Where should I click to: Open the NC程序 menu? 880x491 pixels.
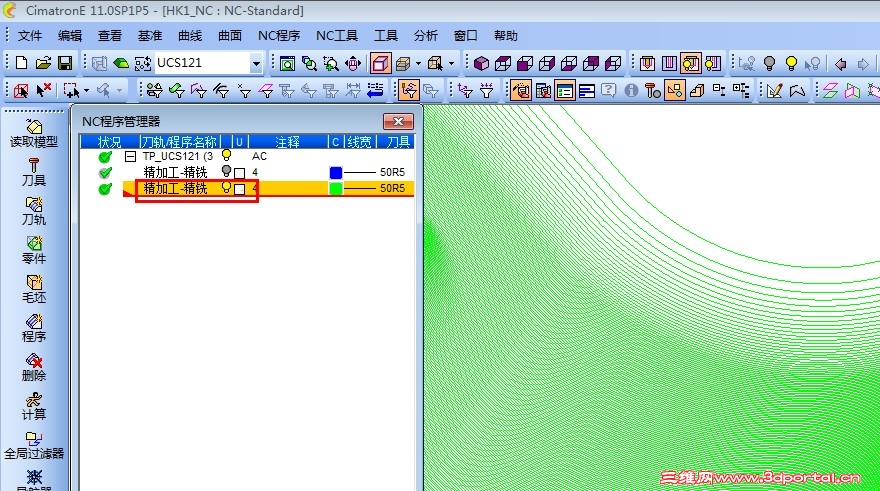(x=279, y=36)
